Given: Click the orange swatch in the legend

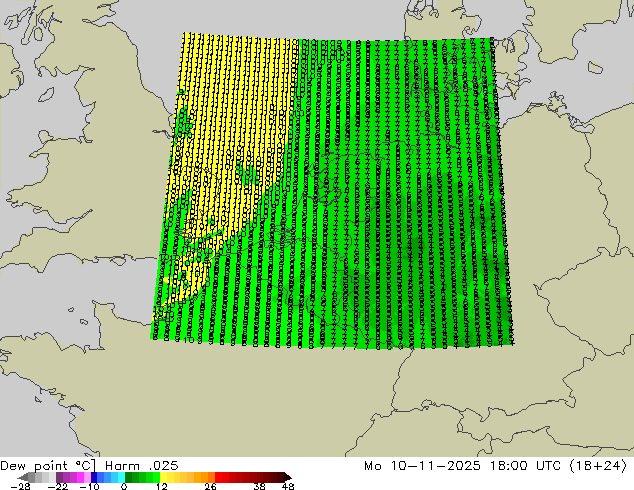Looking at the screenshot, I should tap(200, 478).
